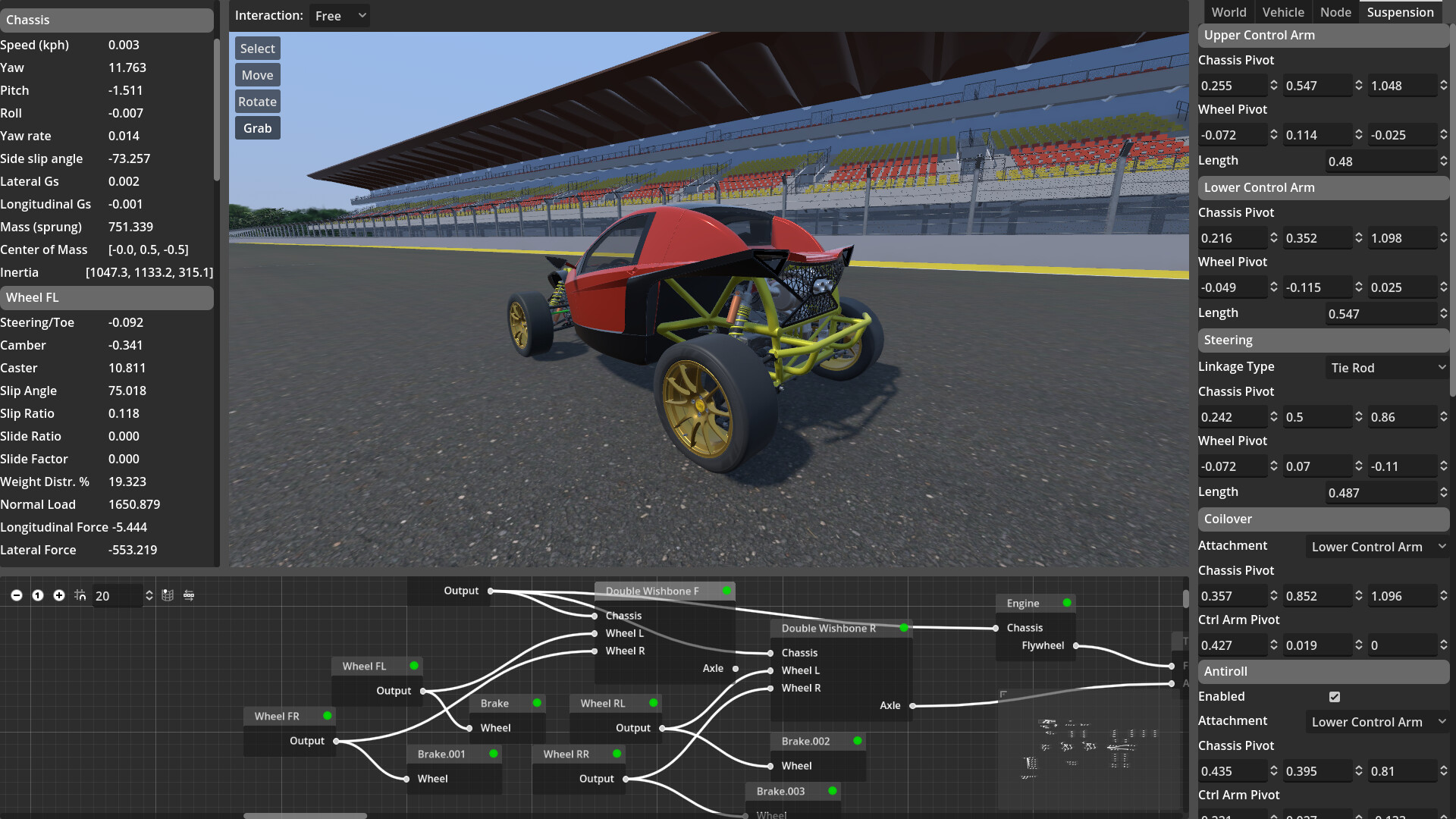Collapse the Upper Control Arm section header
The width and height of the screenshot is (1456, 819).
[x=1323, y=35]
